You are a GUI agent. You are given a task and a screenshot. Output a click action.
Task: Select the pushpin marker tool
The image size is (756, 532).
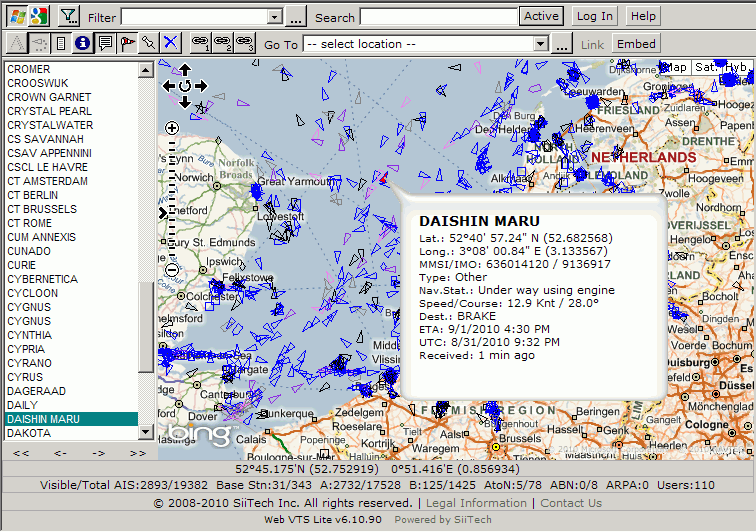[148, 43]
